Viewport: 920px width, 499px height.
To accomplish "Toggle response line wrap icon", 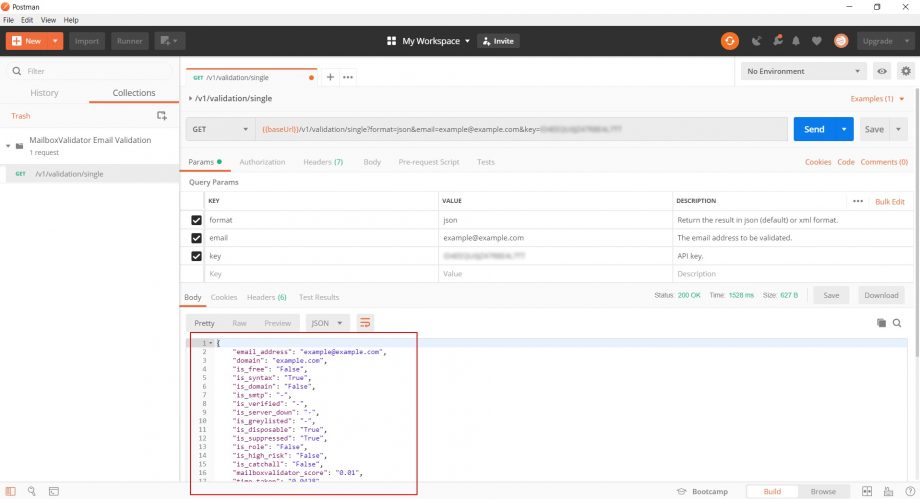I will click(364, 323).
